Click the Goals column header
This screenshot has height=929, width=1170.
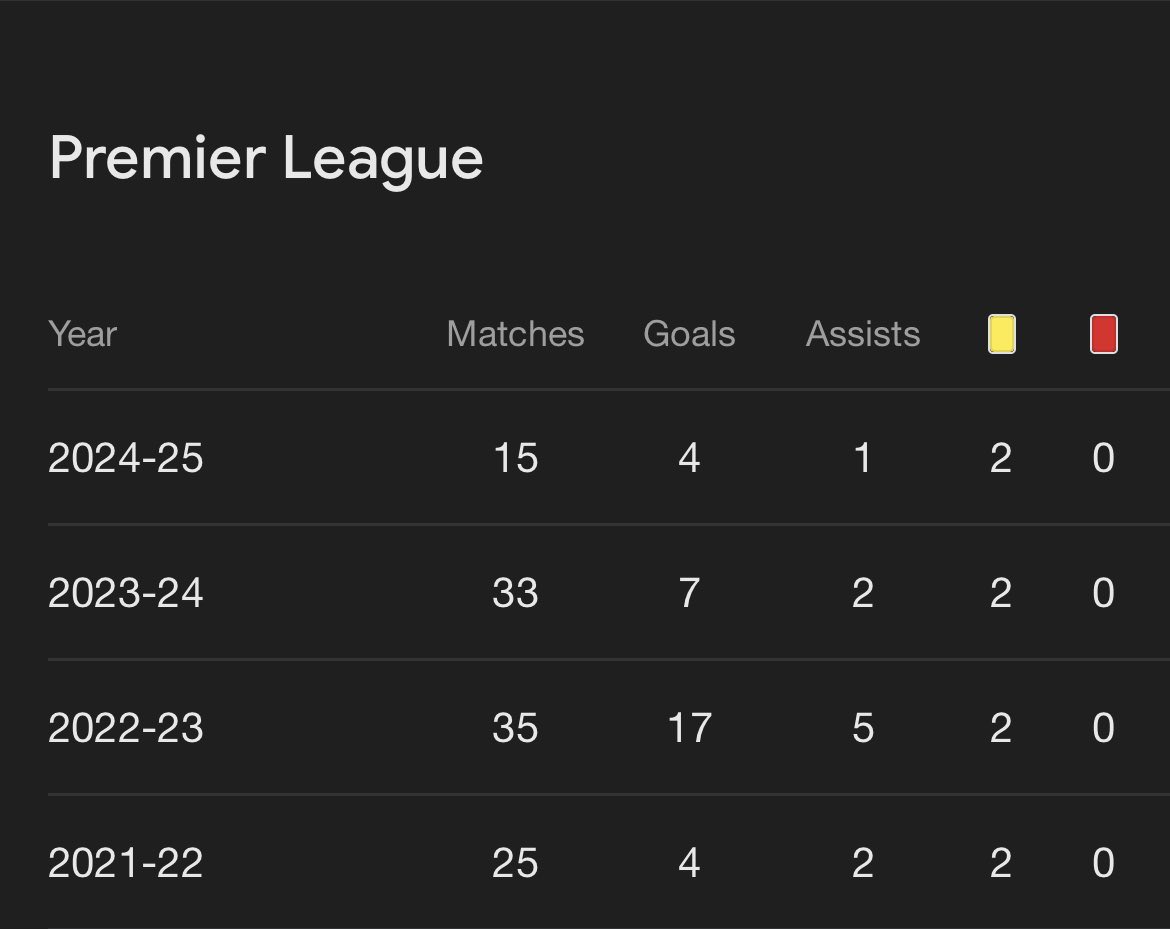point(689,334)
